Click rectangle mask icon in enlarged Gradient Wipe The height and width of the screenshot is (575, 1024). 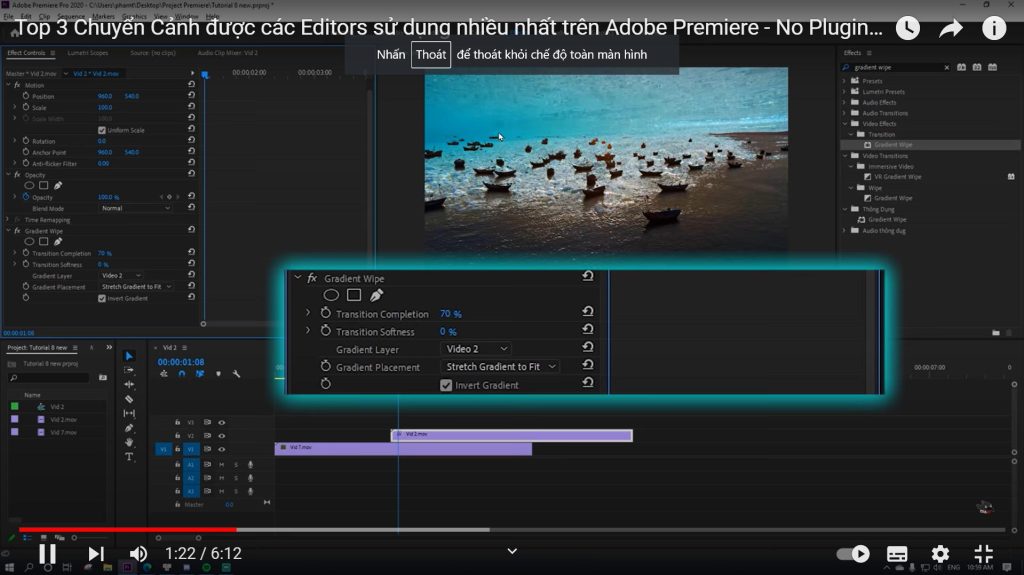(x=354, y=295)
